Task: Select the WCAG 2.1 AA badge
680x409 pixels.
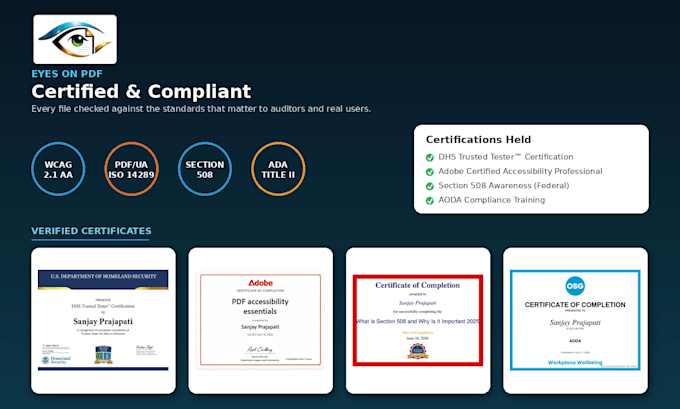Action: [x=58, y=169]
